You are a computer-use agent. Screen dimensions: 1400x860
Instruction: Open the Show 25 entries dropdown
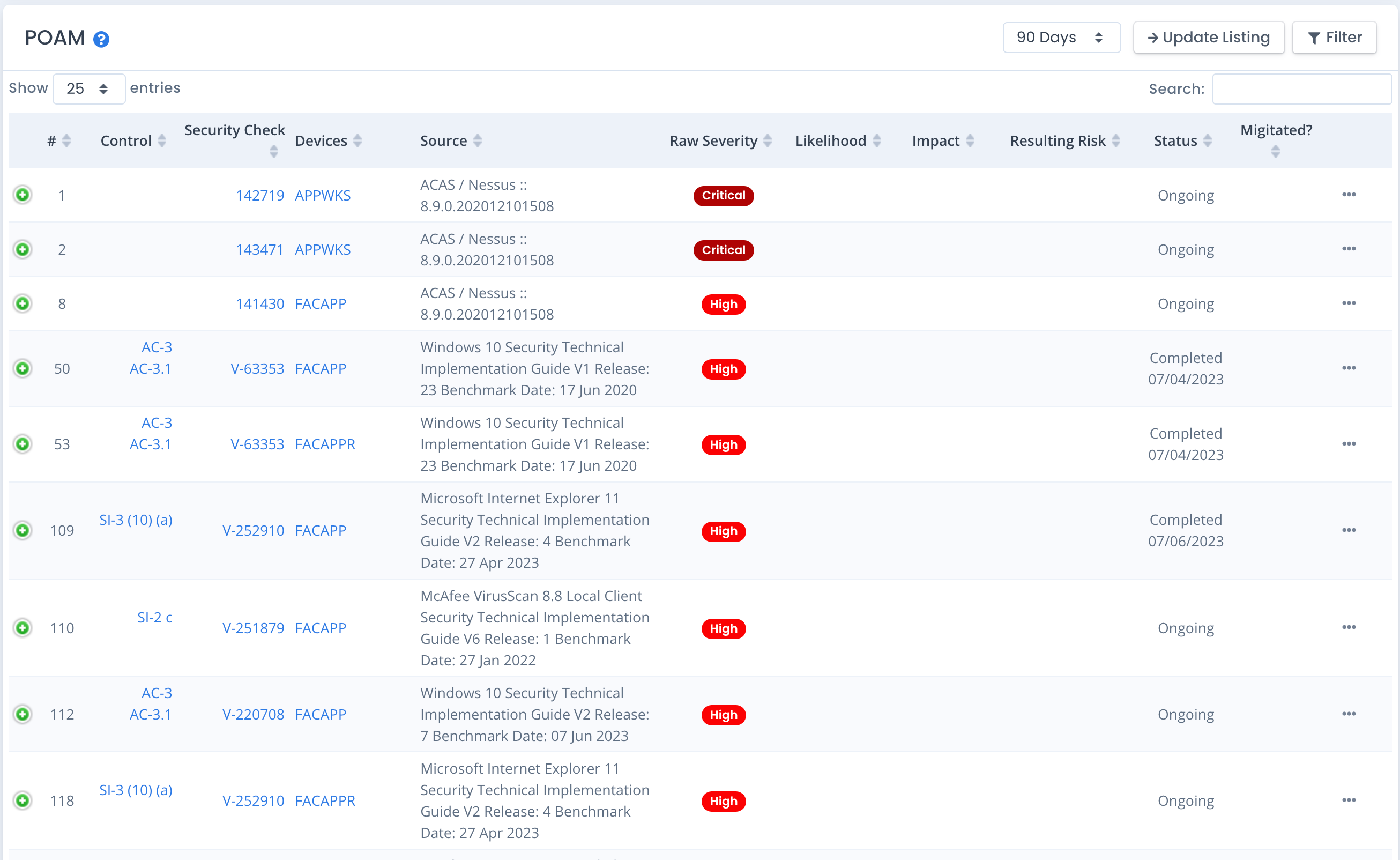[x=90, y=88]
